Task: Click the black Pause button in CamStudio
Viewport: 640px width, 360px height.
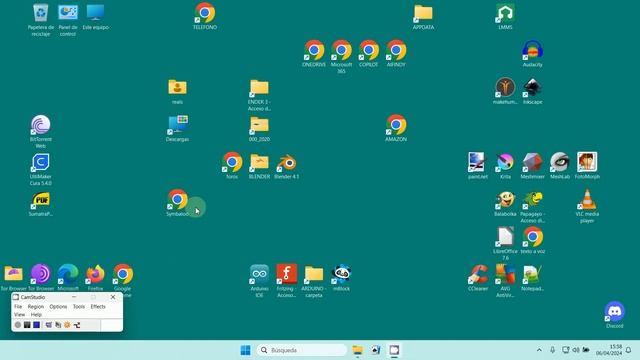Action: click(x=27, y=325)
